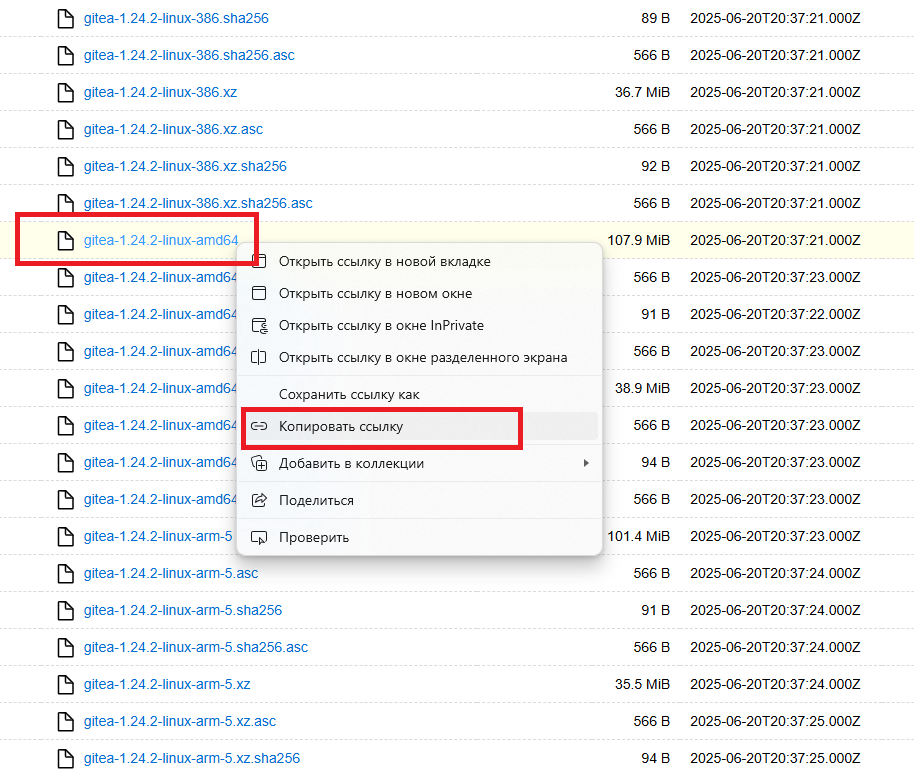This screenshot has height=776, width=914.
Task: Click the file icon of gitea-1.24.2-linux-386.xz.sha256.asc
Action: [66, 203]
